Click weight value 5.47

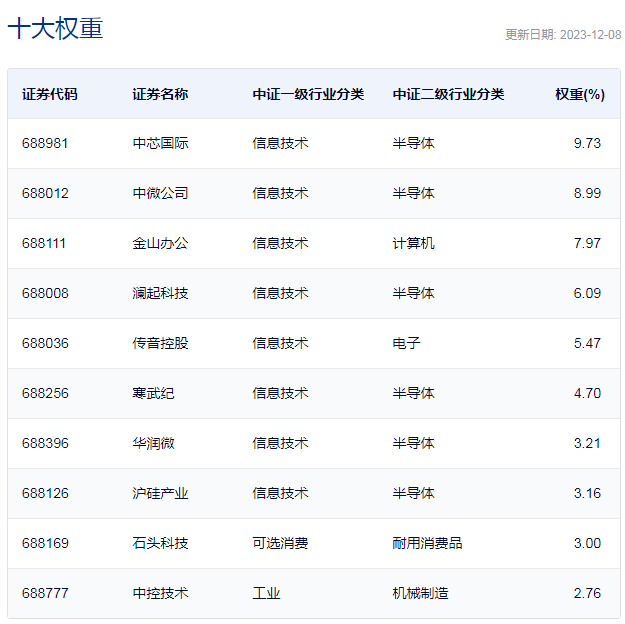coord(587,343)
